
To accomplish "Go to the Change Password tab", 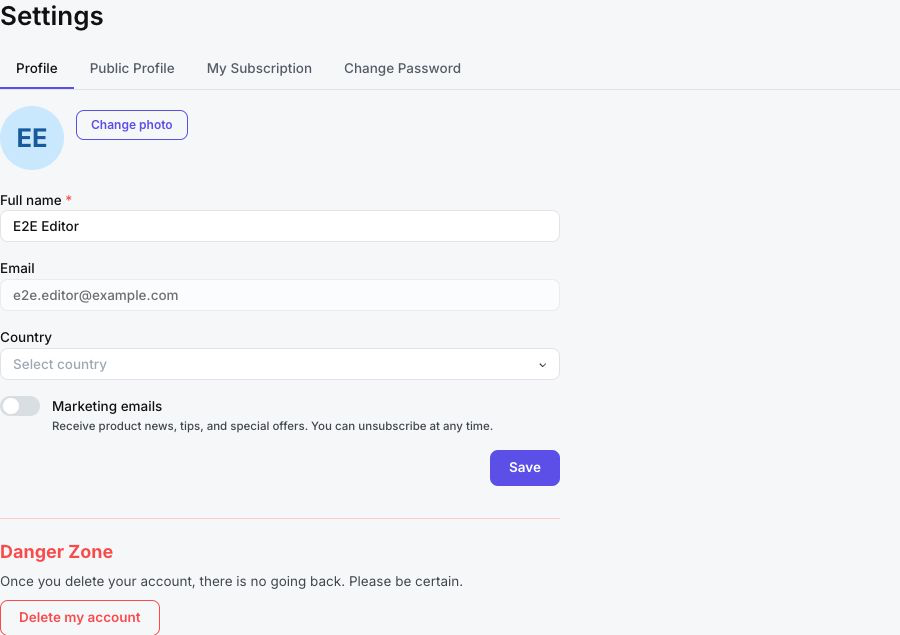I will click(x=402, y=68).
